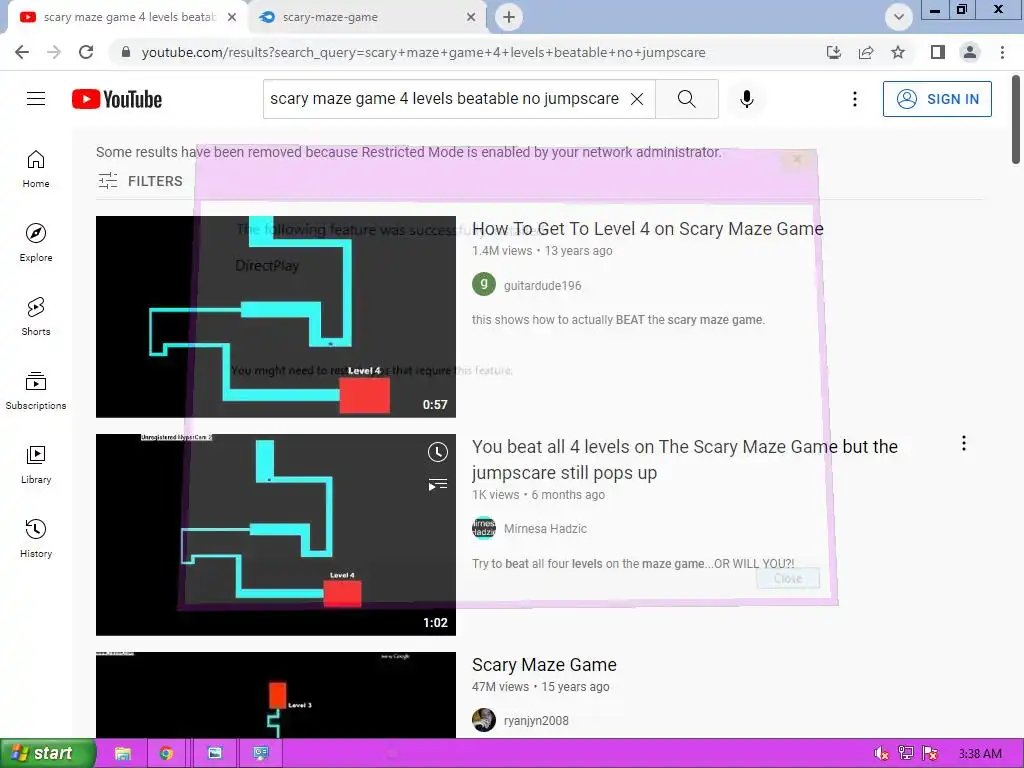The image size is (1024, 768).
Task: Visit guitardude196 channel
Action: (x=542, y=285)
